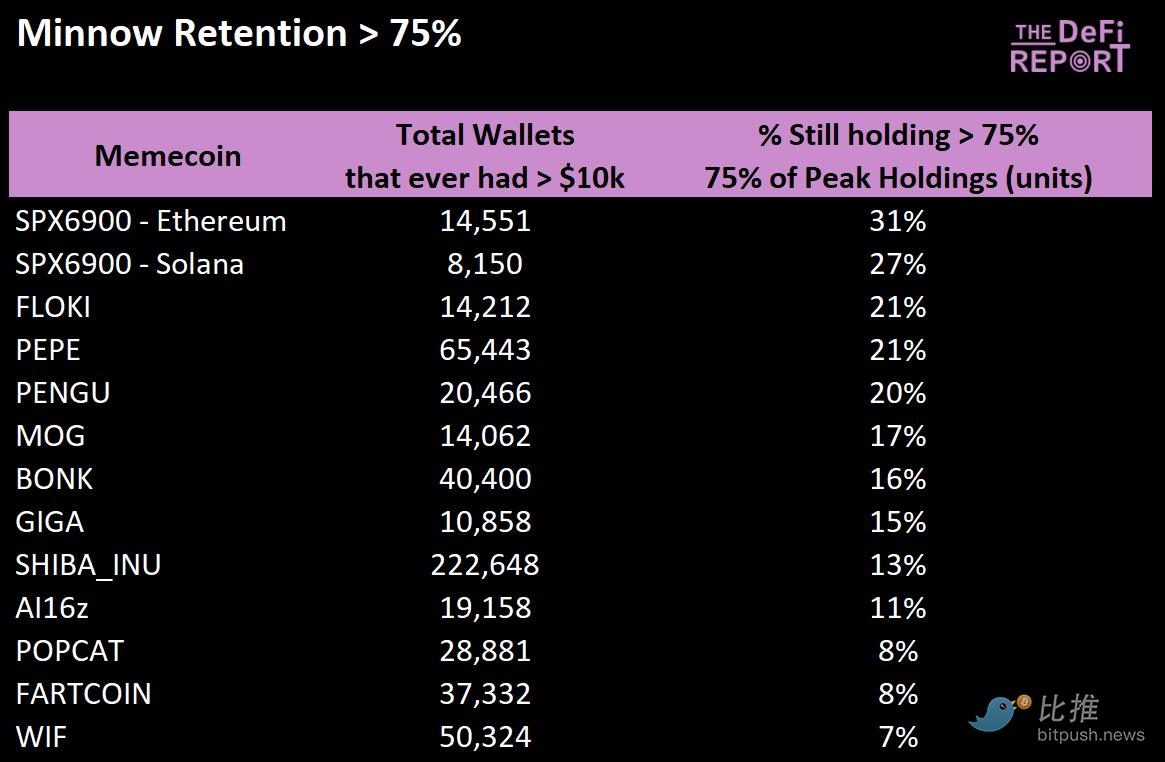Click the FLOKI memecoin name

53,307
